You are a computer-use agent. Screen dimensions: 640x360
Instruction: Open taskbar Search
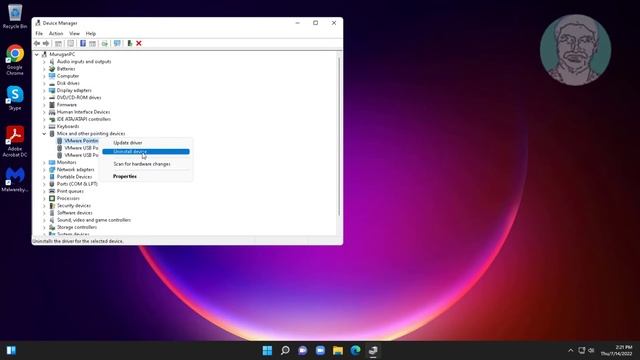pos(285,350)
